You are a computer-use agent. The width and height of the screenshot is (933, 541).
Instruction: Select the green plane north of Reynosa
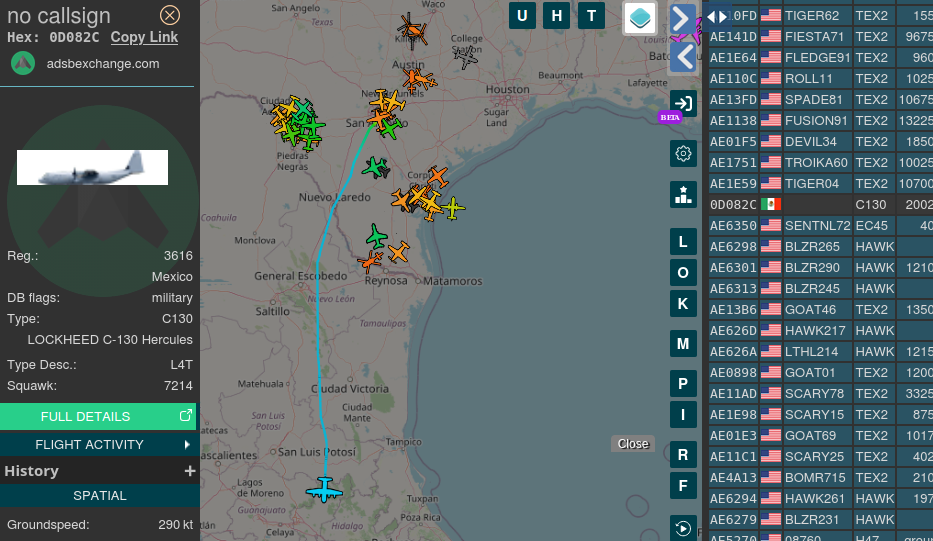point(376,237)
